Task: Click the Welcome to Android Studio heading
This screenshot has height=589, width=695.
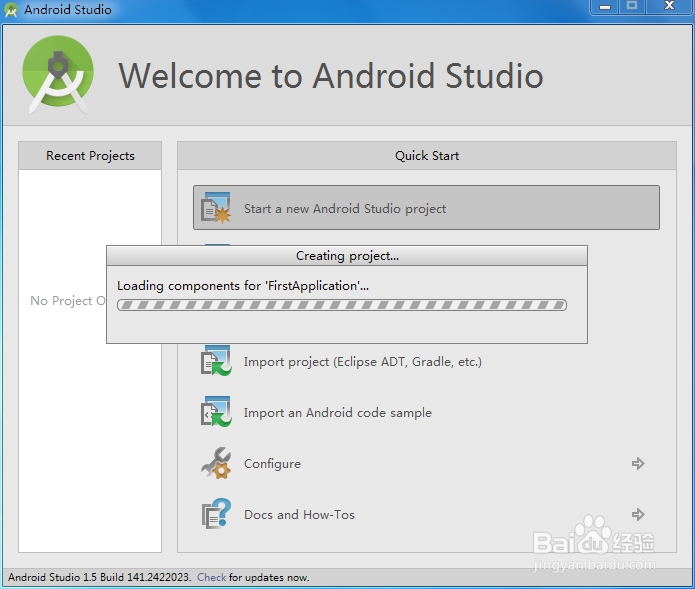Action: (331, 76)
